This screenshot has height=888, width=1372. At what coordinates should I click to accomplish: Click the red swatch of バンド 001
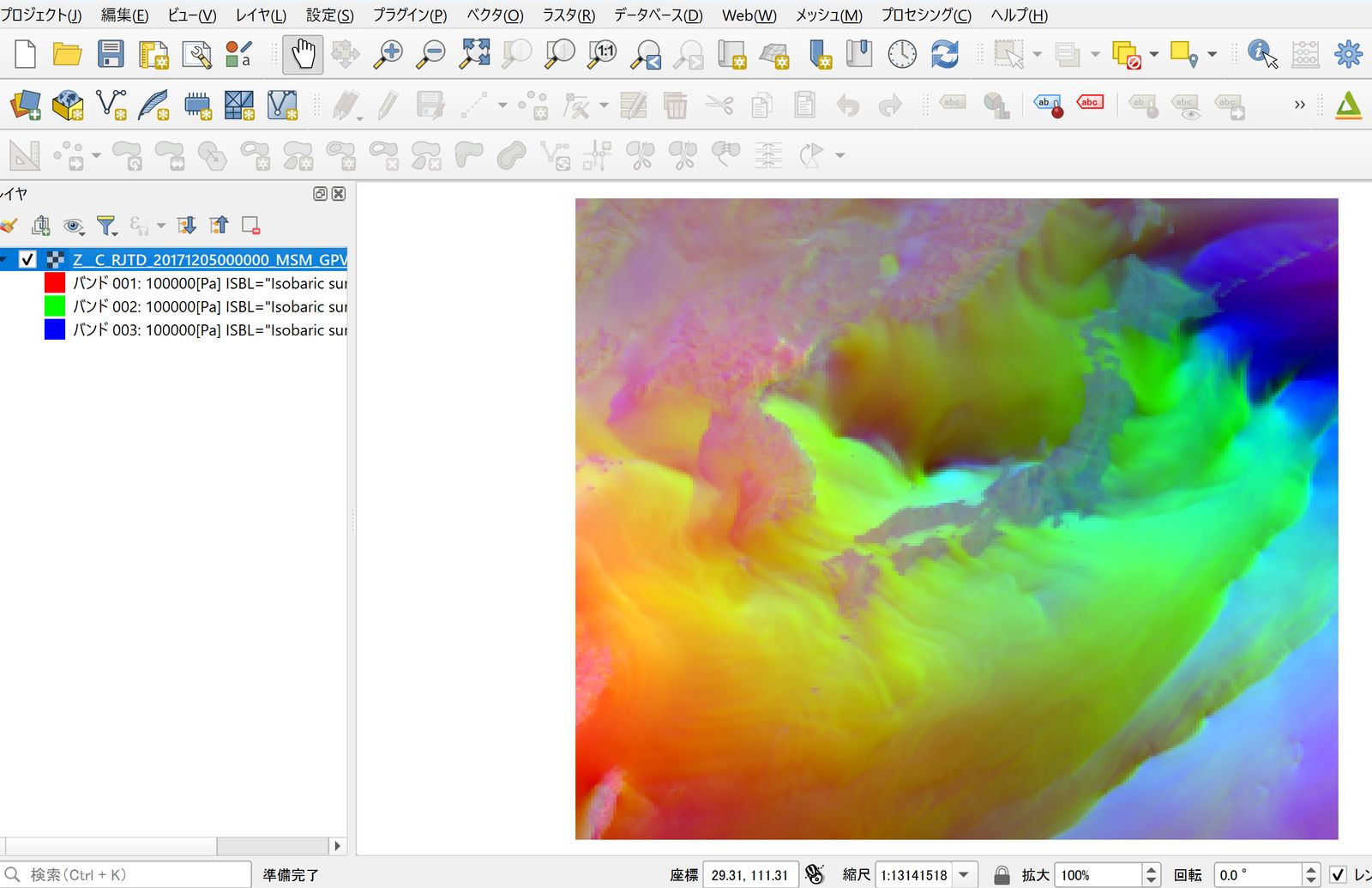click(x=55, y=283)
